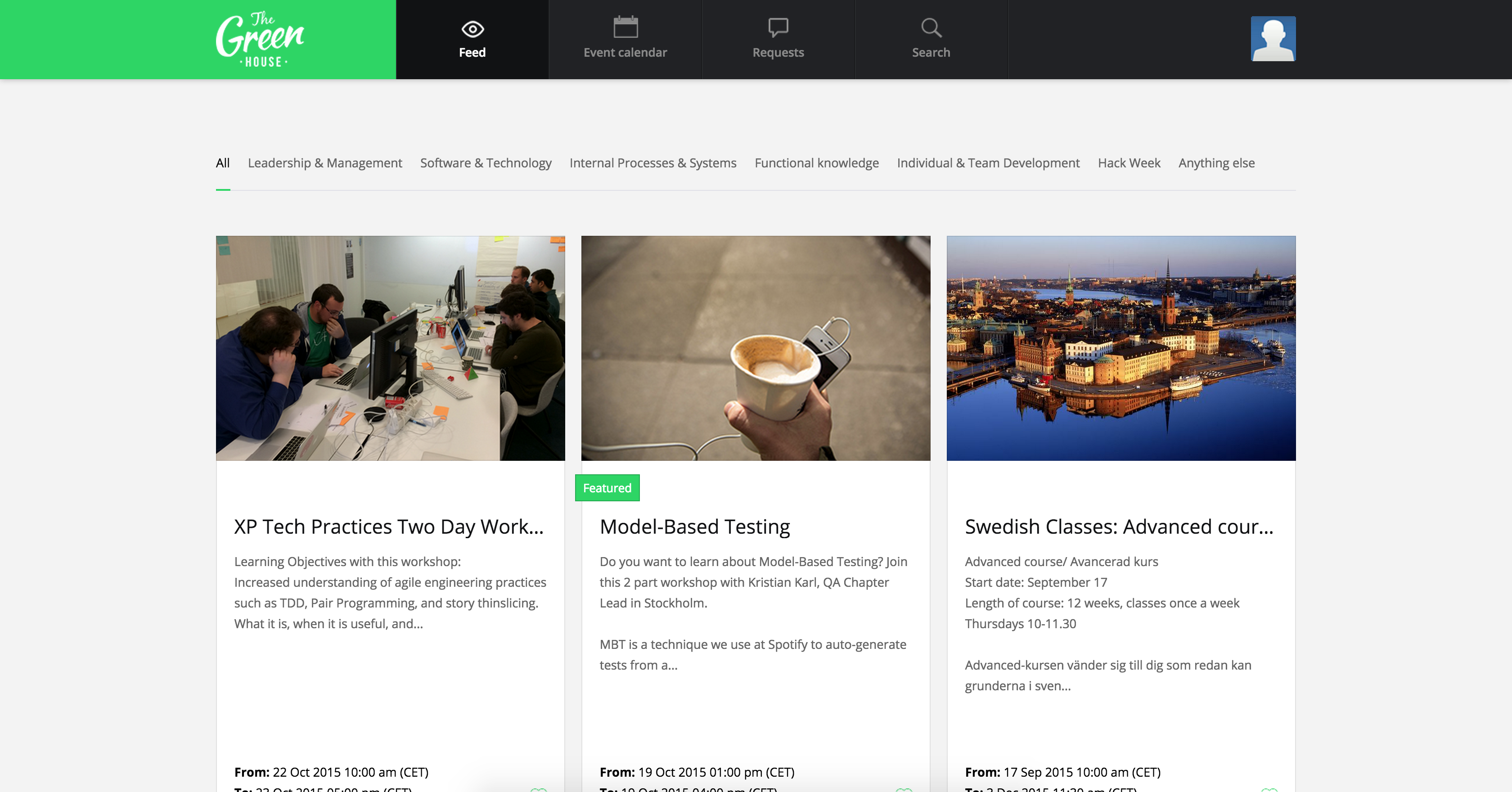Click the office workshop photo thumbnail

click(x=390, y=348)
